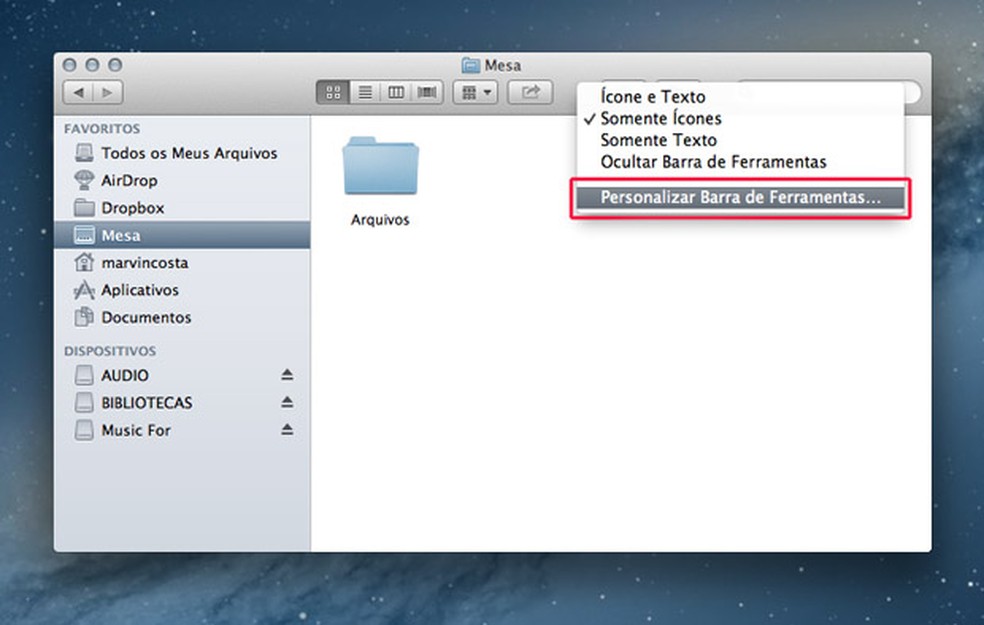Choose 'Somente Texto' menu option

pyautogui.click(x=741, y=140)
